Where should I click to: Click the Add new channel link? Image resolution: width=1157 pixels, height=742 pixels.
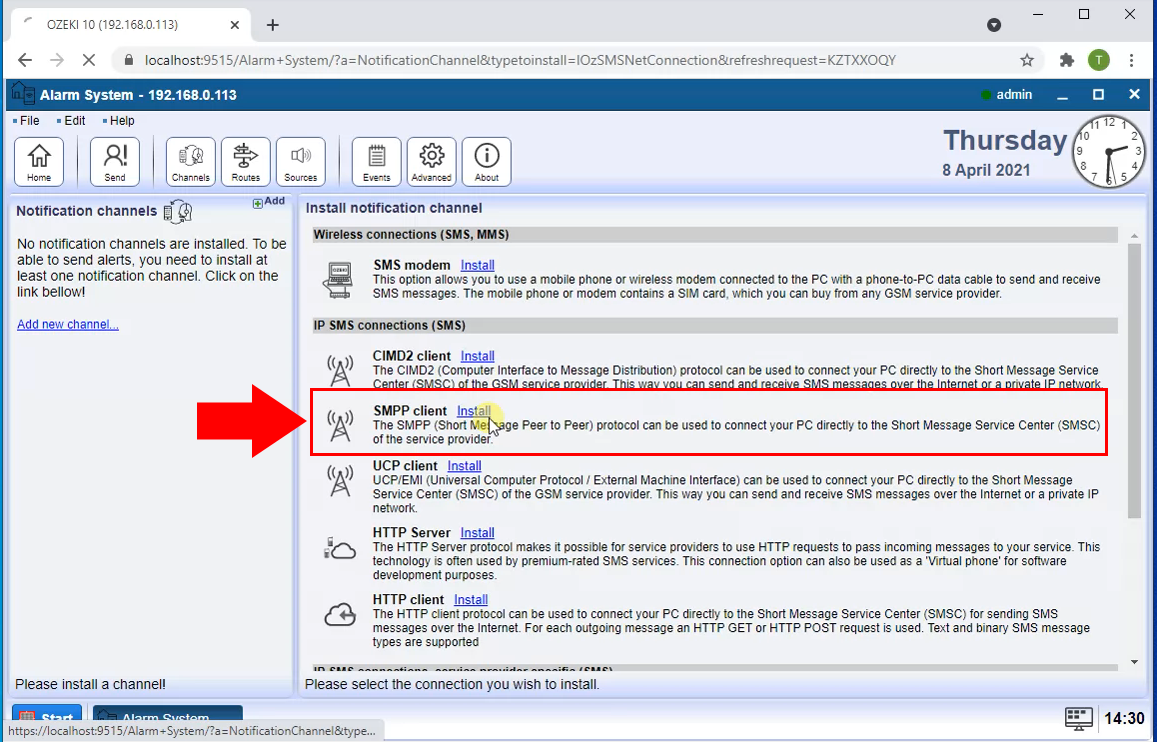68,325
